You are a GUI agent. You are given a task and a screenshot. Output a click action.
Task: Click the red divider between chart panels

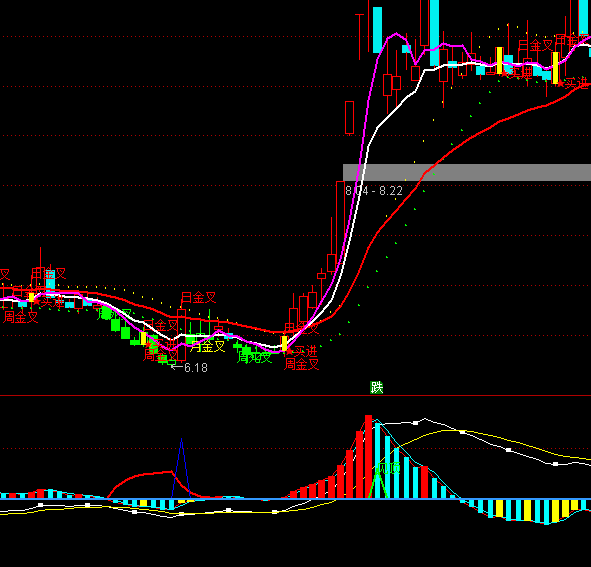pos(296,395)
